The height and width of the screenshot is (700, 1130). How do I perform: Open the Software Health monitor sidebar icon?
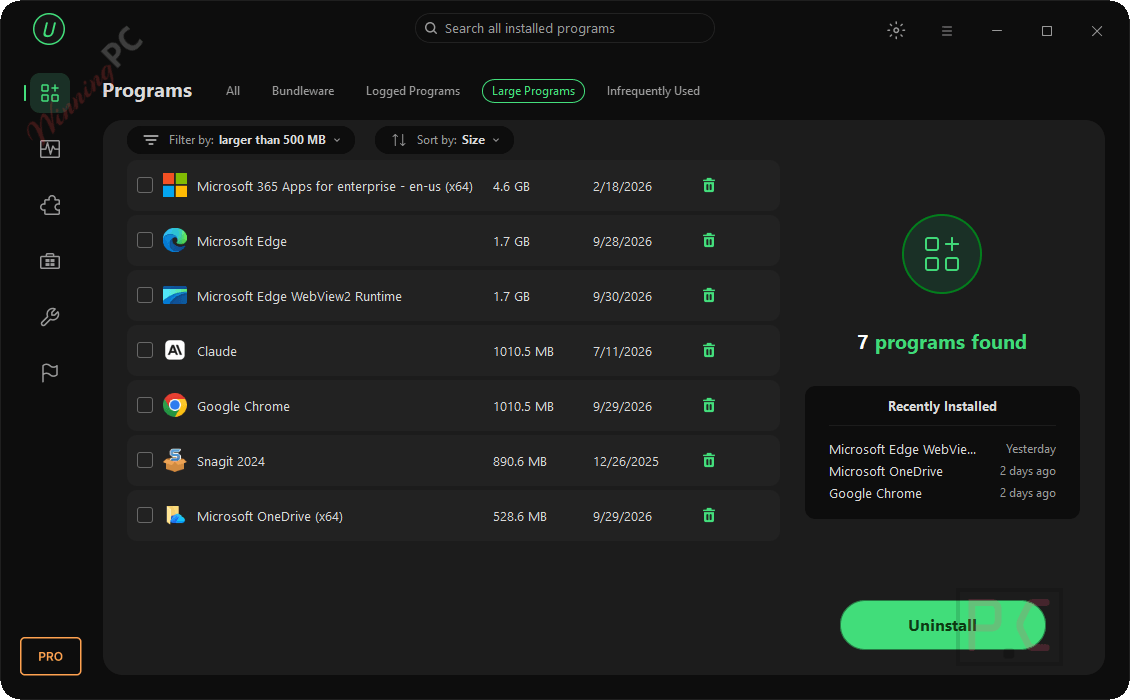tap(50, 149)
